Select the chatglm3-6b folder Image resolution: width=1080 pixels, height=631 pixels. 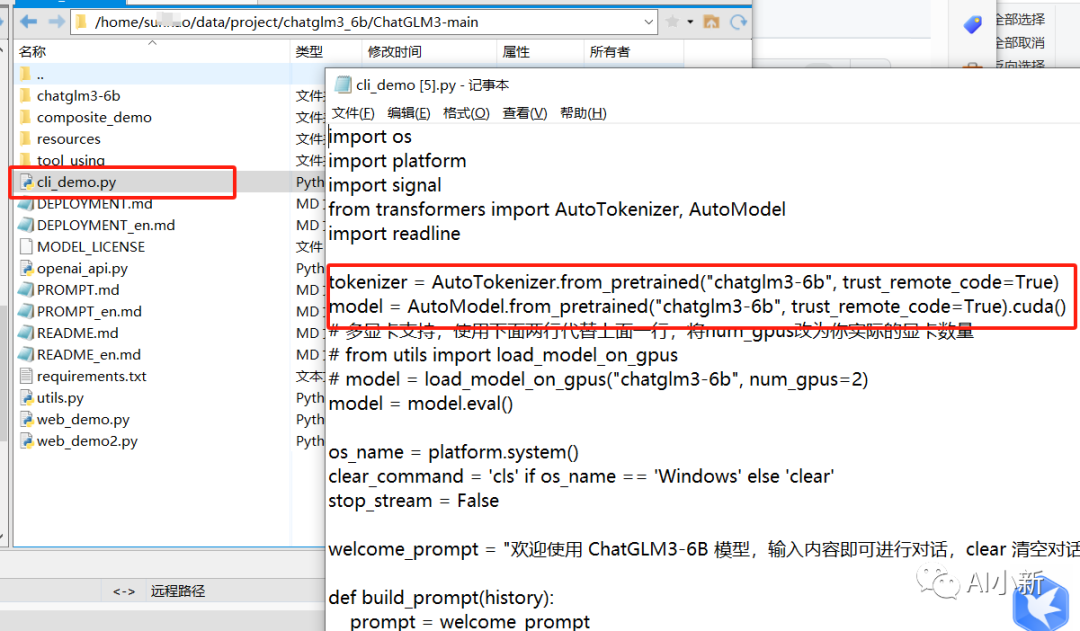point(78,96)
